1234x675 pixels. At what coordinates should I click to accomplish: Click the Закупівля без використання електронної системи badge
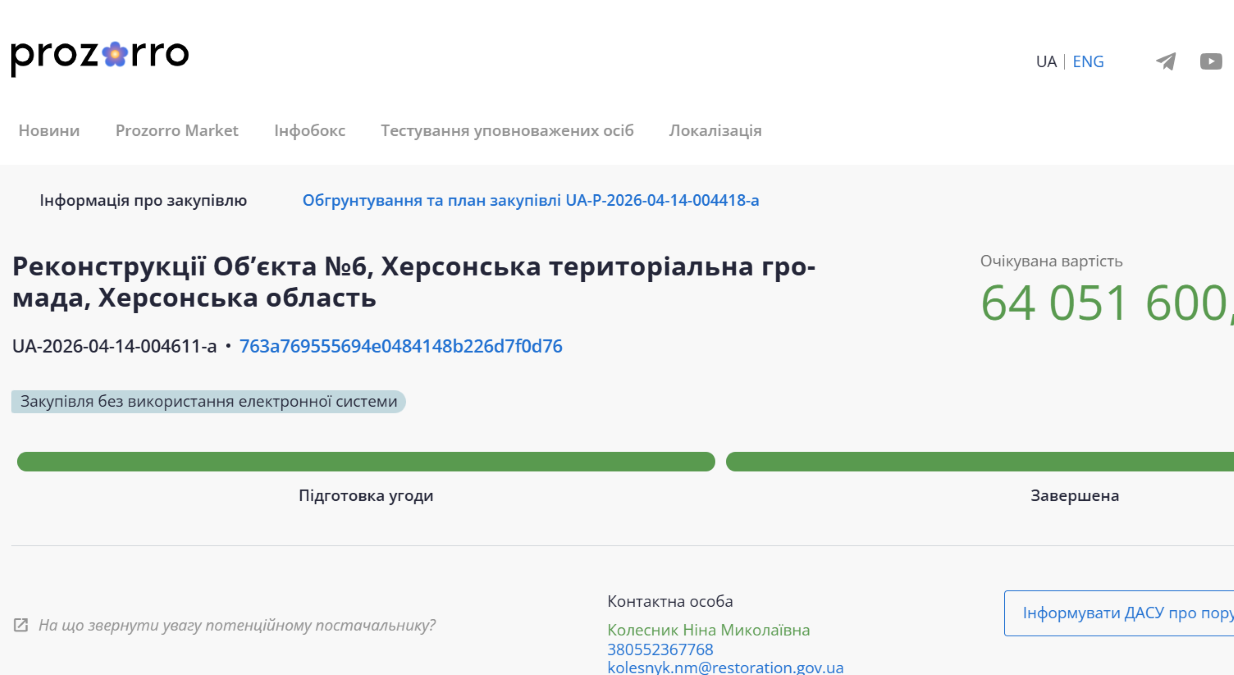point(208,402)
